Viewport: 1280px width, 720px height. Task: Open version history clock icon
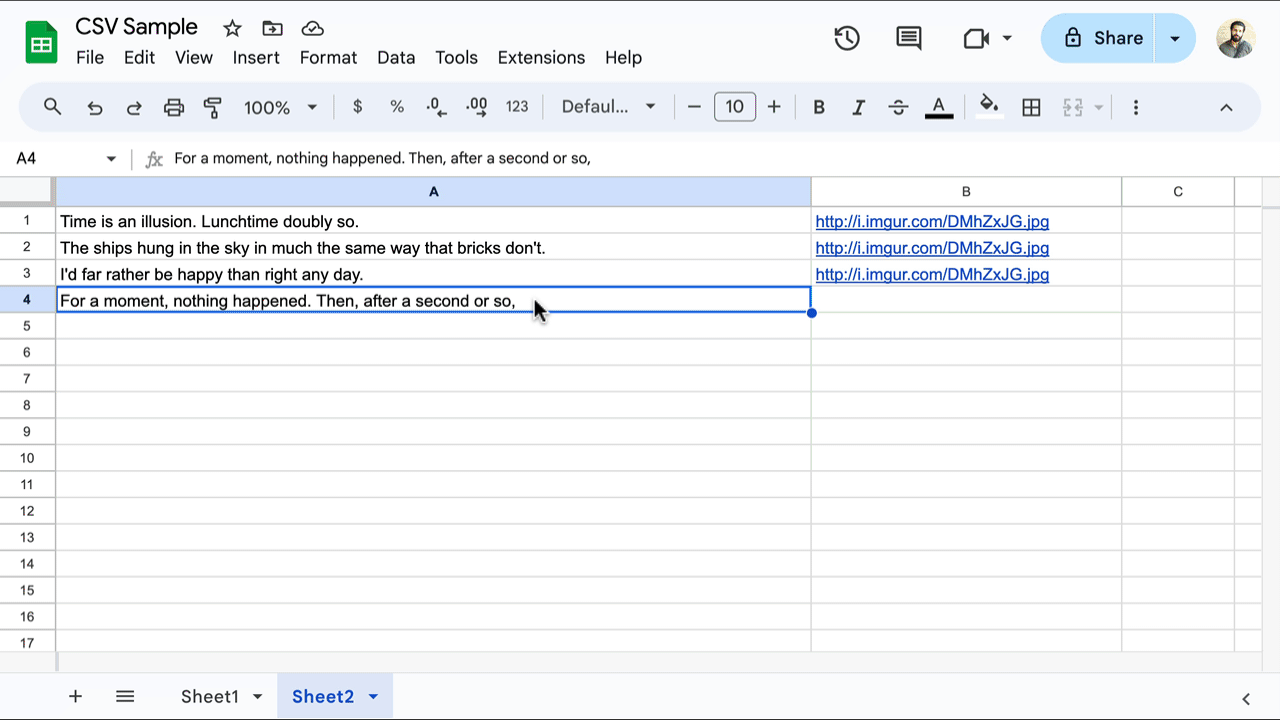[847, 38]
